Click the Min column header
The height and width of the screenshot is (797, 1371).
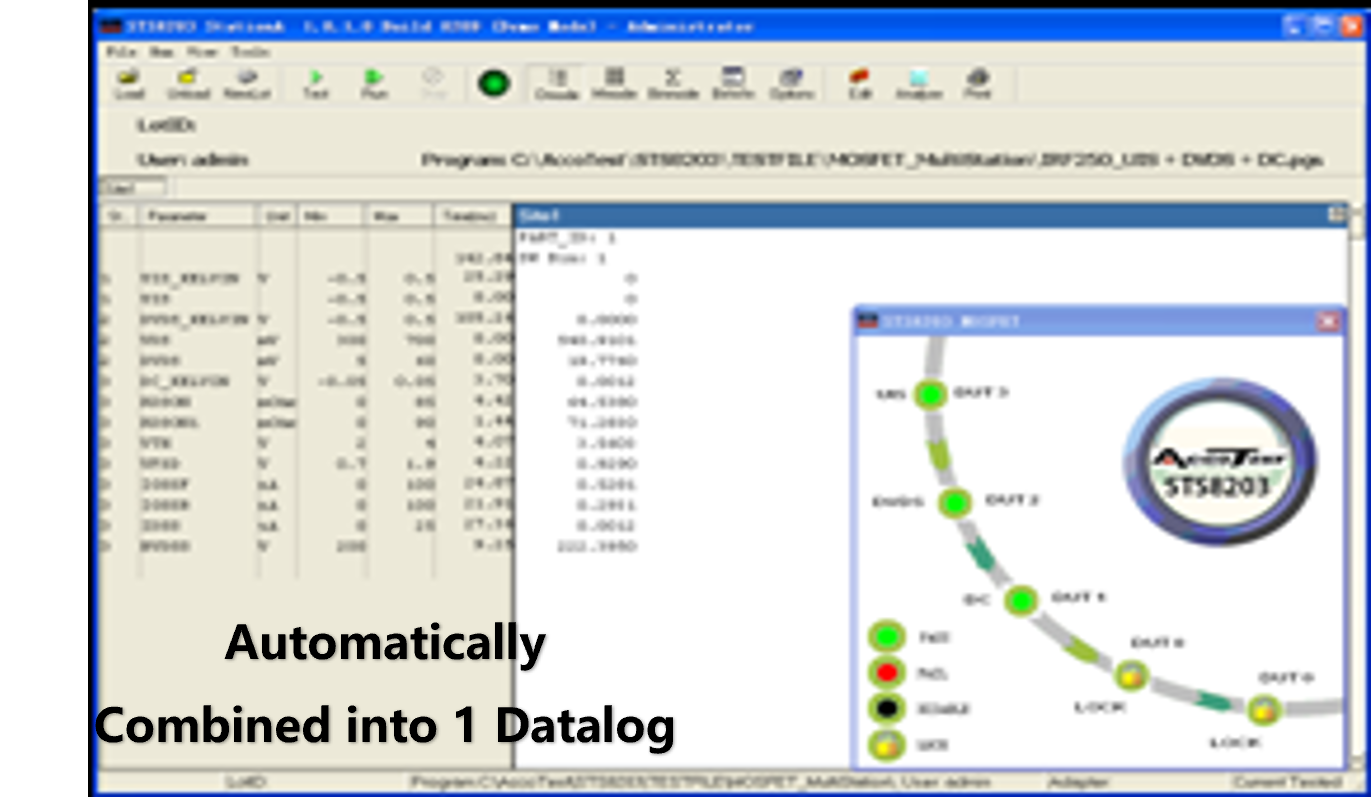[330, 216]
